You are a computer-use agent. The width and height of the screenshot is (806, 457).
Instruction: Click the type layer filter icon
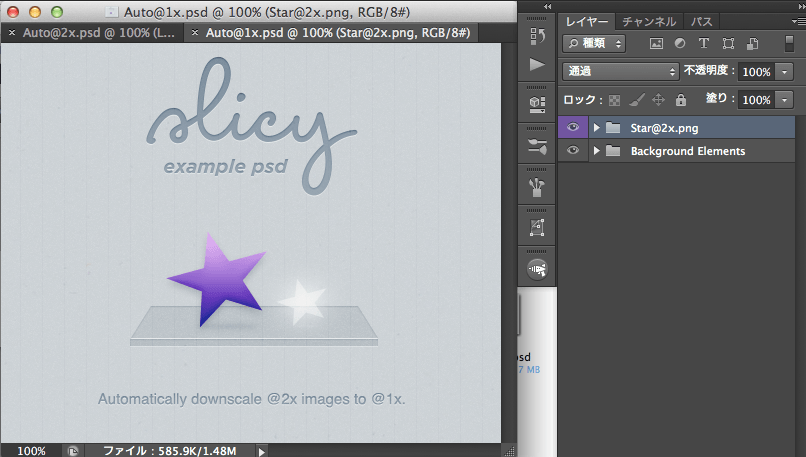coord(703,44)
